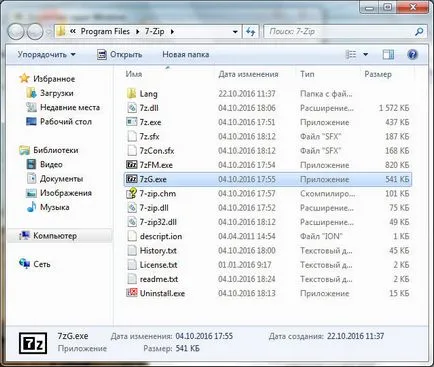
Task: Click the Uninstall.exe icon
Action: click(x=132, y=293)
